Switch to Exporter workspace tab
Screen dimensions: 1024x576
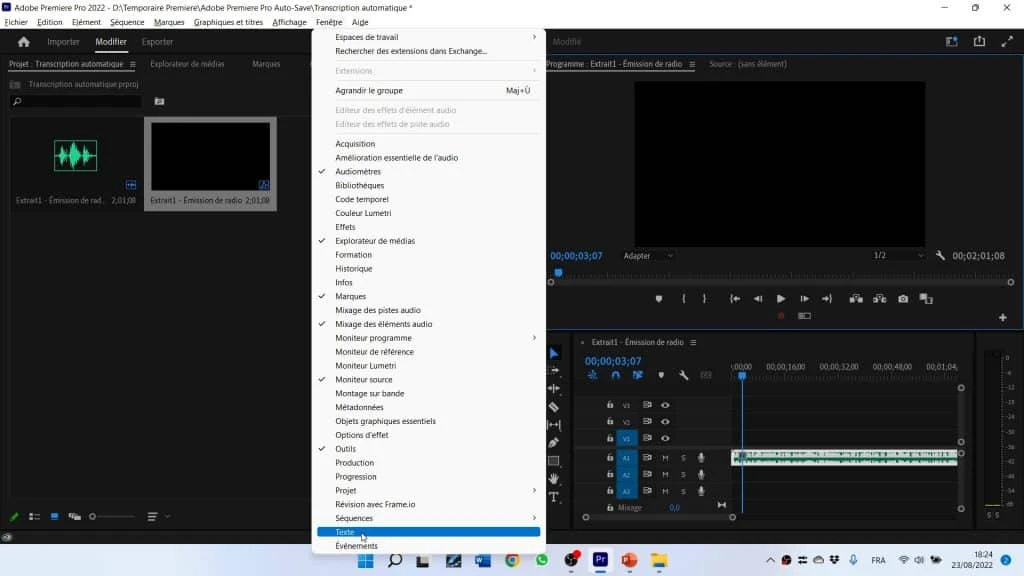[157, 42]
